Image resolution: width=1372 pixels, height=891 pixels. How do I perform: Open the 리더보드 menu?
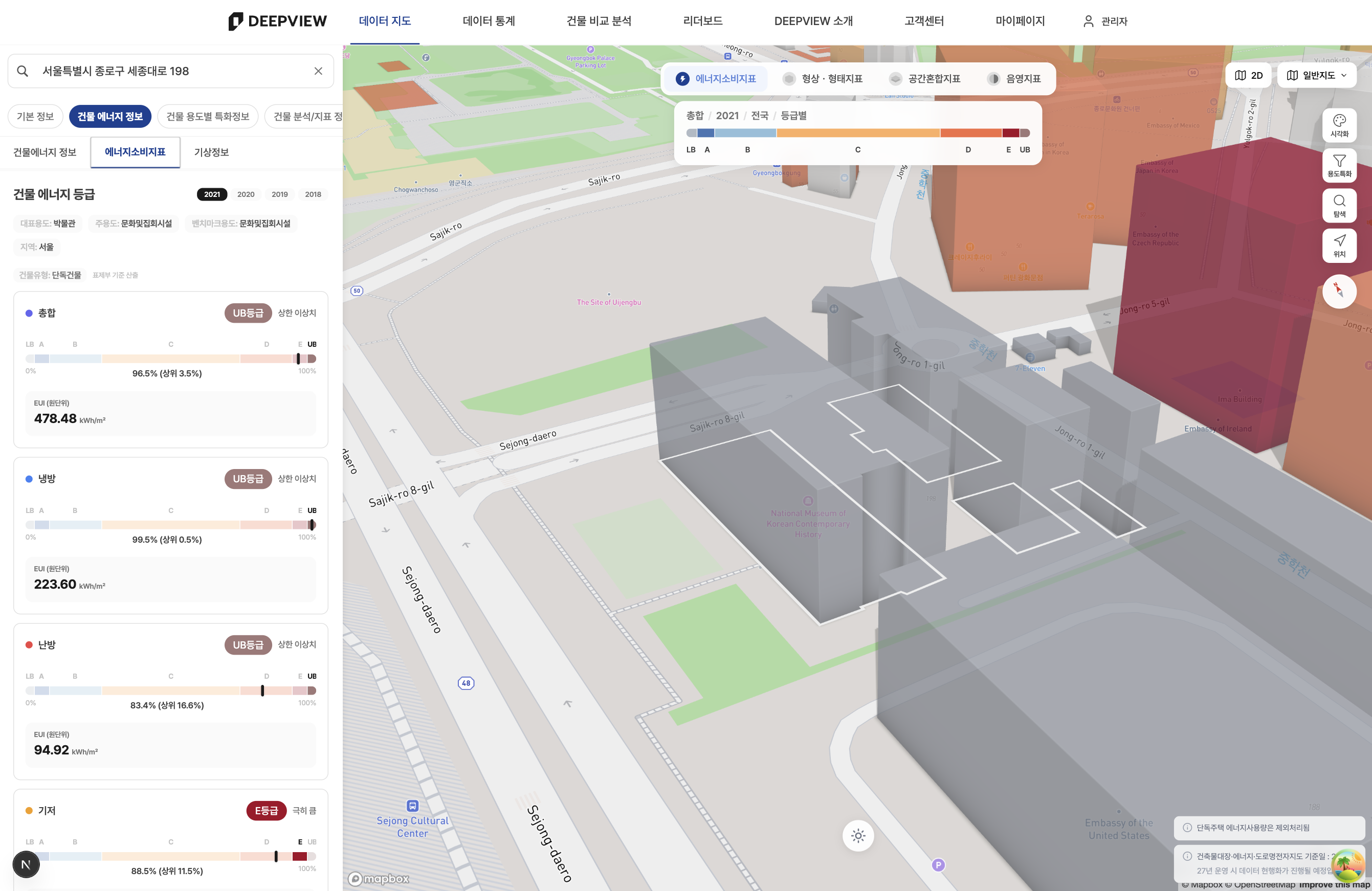[703, 21]
